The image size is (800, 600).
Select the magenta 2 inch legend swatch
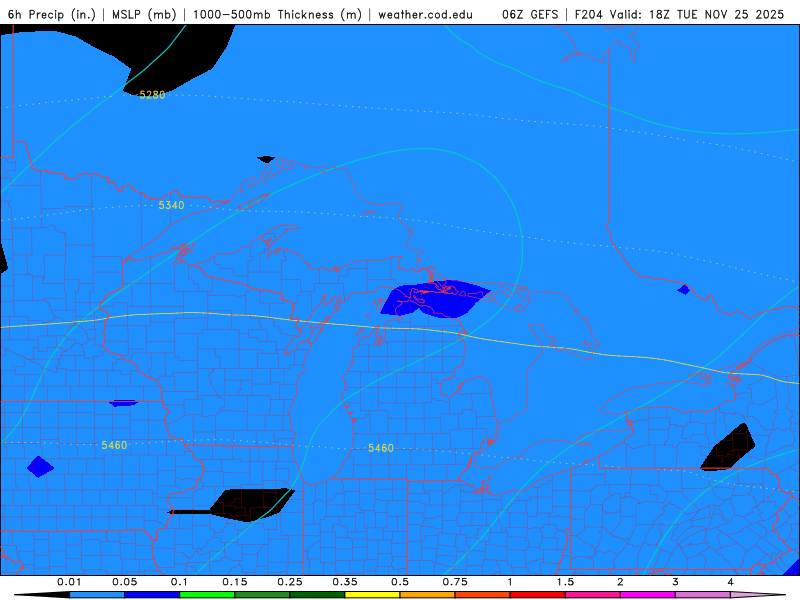click(x=648, y=595)
